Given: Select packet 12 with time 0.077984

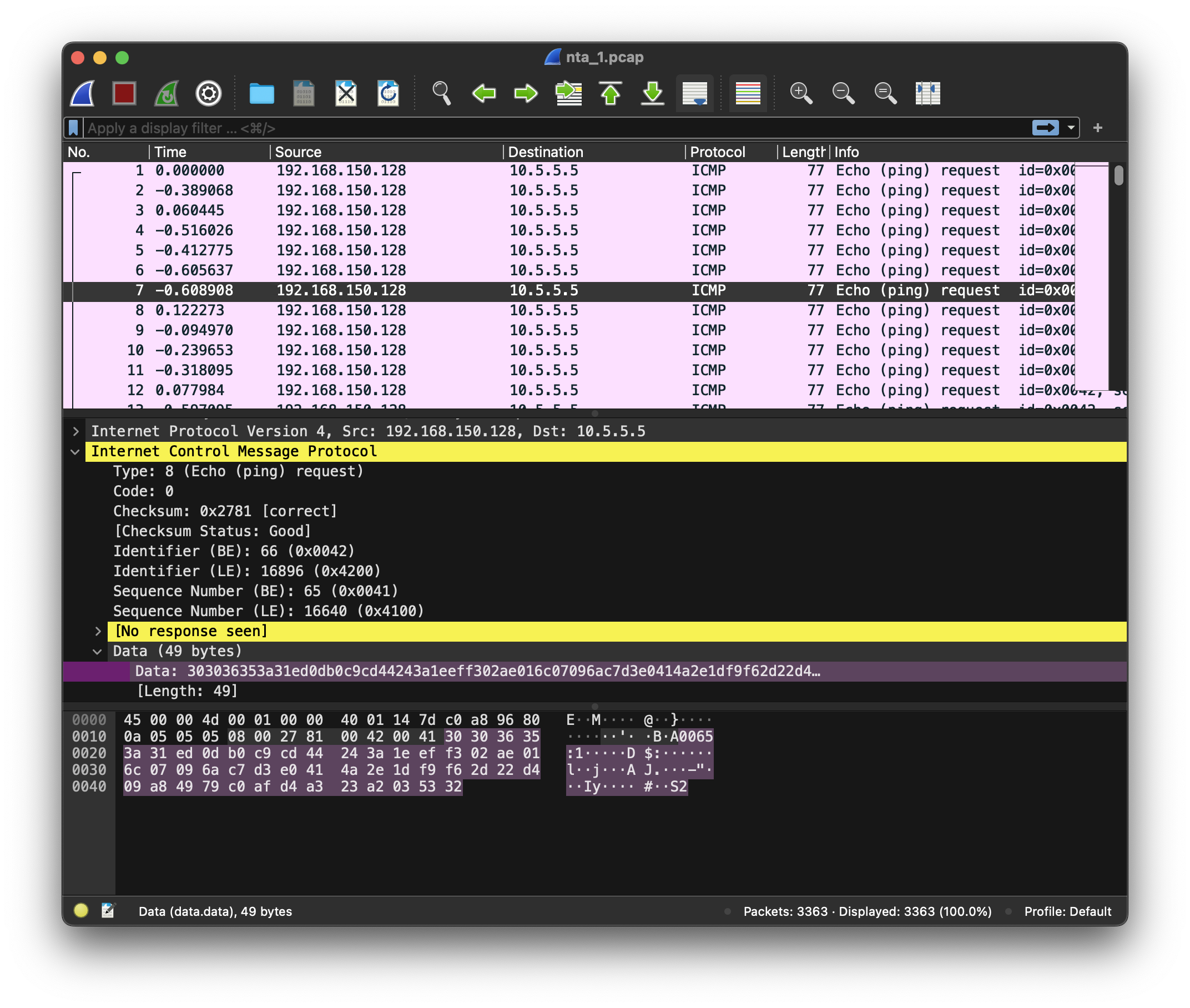Looking at the screenshot, I should [x=568, y=390].
